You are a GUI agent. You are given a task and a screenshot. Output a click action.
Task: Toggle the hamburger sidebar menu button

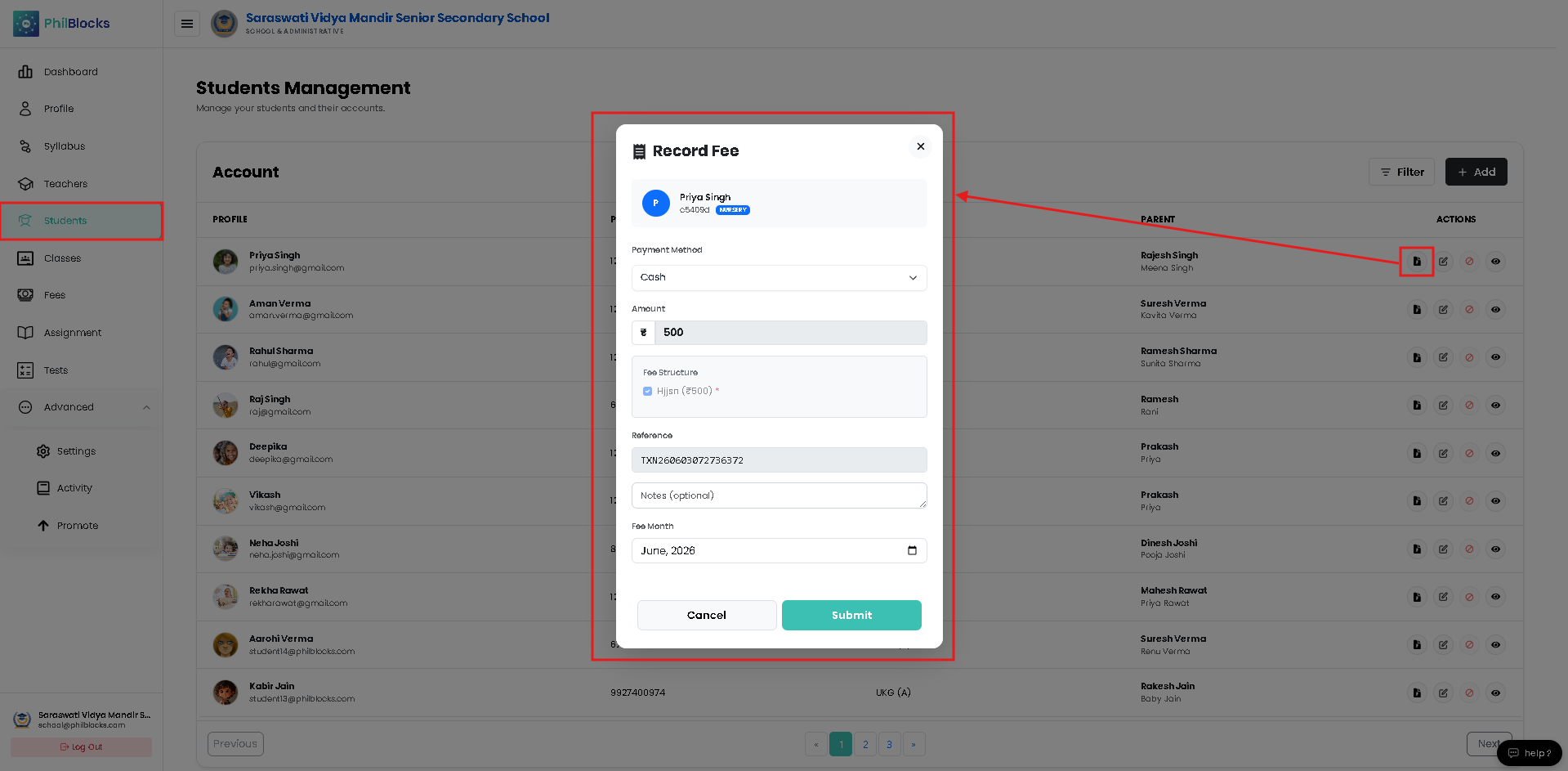pos(187,24)
